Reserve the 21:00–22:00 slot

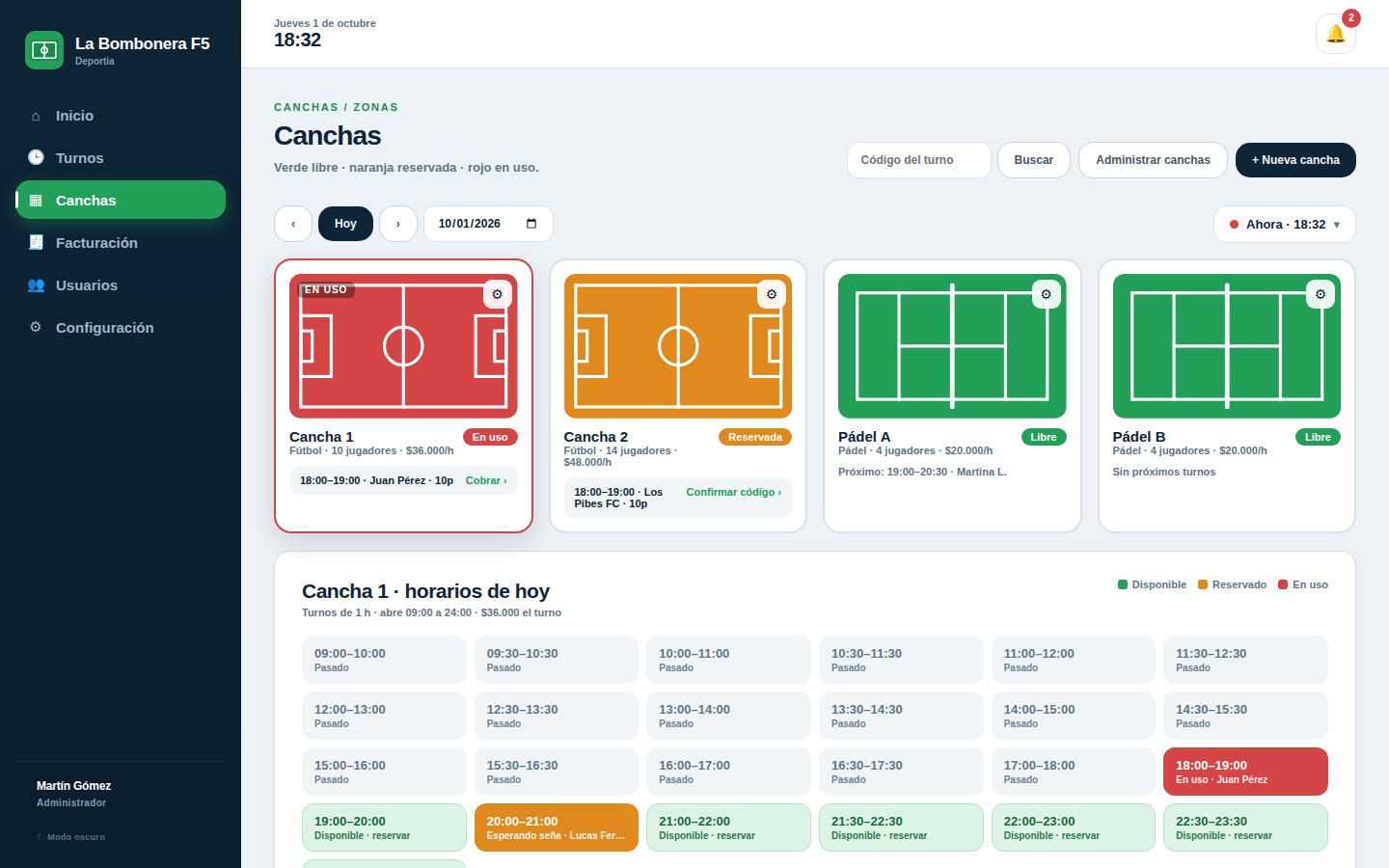[728, 827]
